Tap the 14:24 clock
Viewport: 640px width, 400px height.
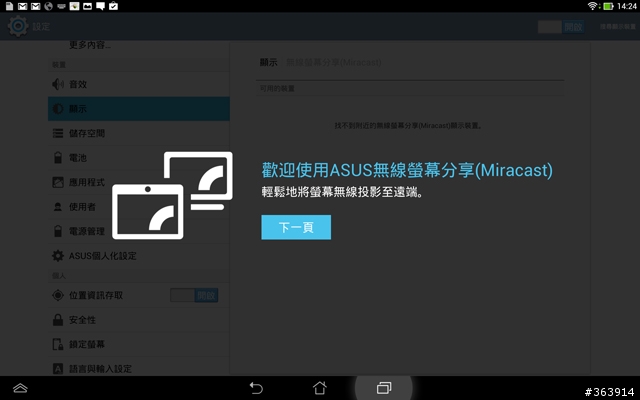coord(627,6)
